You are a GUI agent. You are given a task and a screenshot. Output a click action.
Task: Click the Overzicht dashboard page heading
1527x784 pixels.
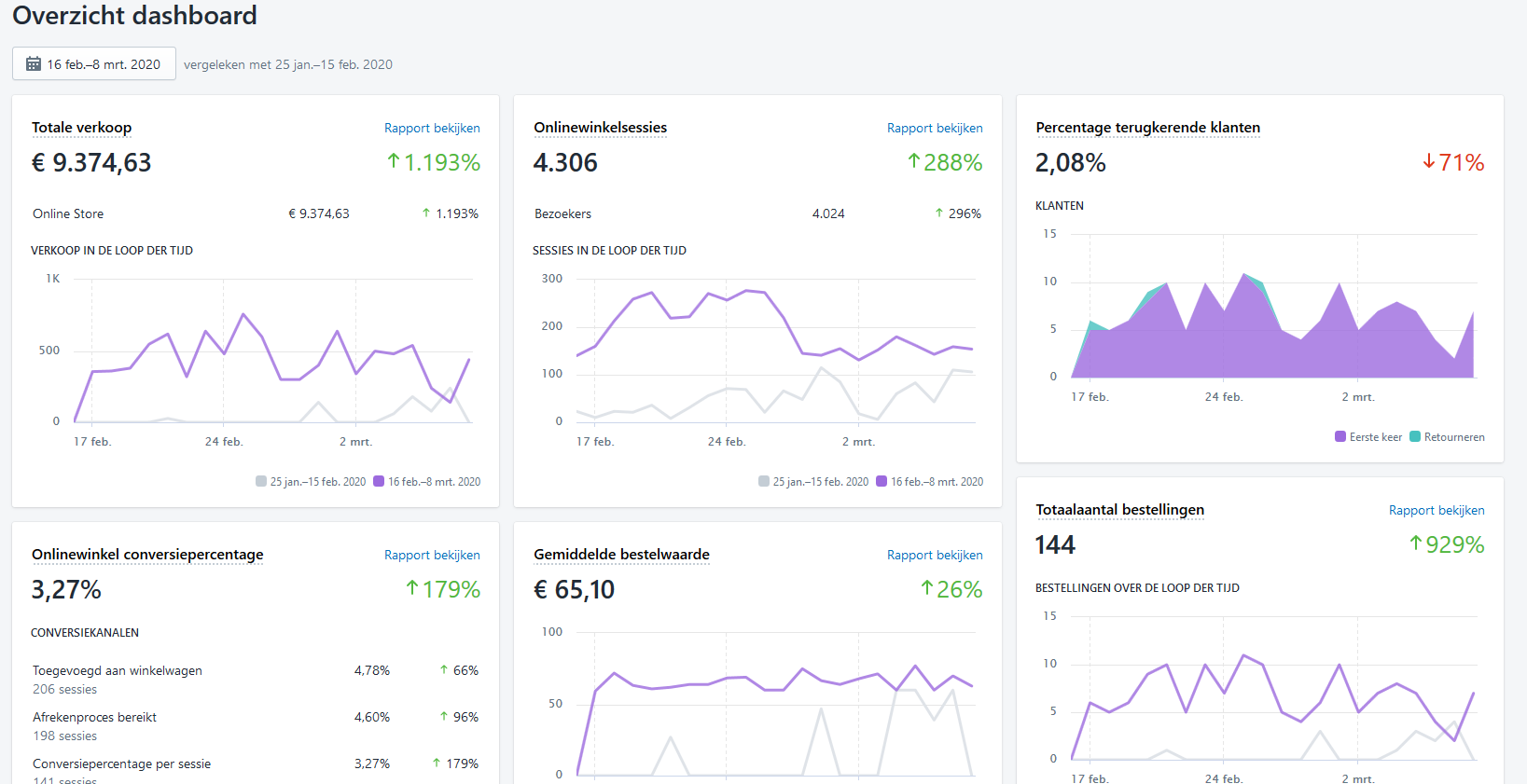[134, 16]
